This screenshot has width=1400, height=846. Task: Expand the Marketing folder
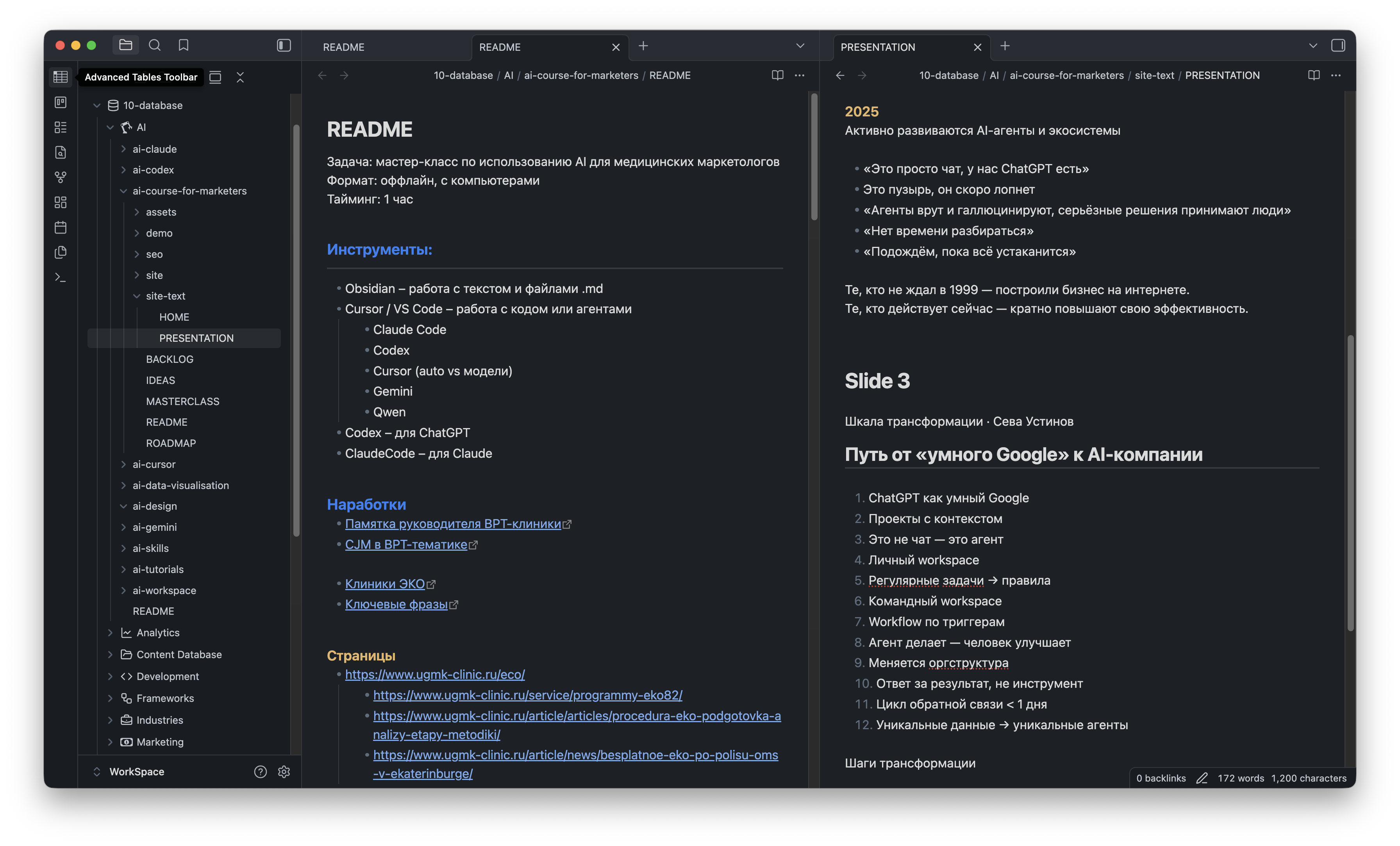(x=110, y=742)
